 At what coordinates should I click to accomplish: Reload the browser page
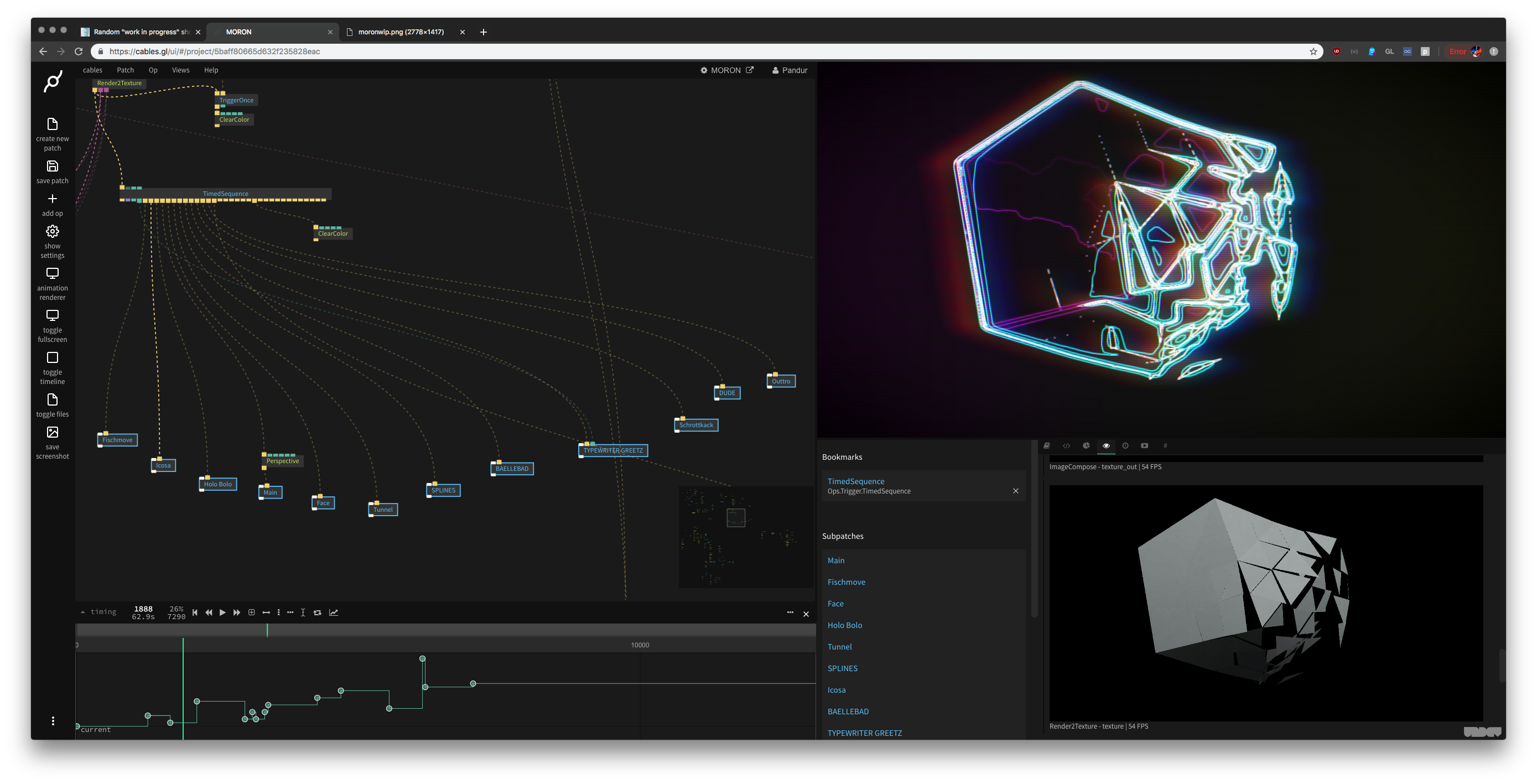click(x=78, y=51)
